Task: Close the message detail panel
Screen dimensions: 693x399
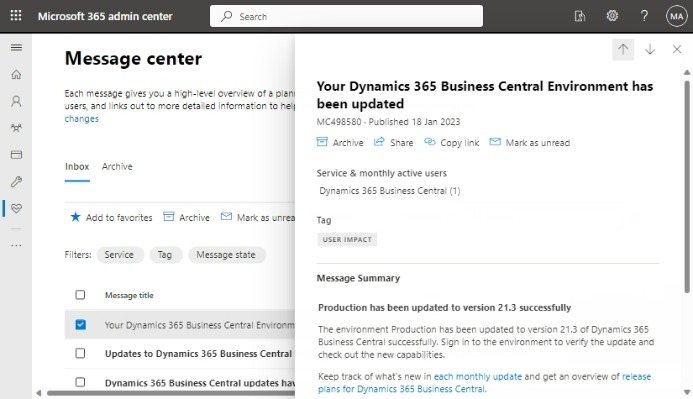Action: [x=677, y=49]
